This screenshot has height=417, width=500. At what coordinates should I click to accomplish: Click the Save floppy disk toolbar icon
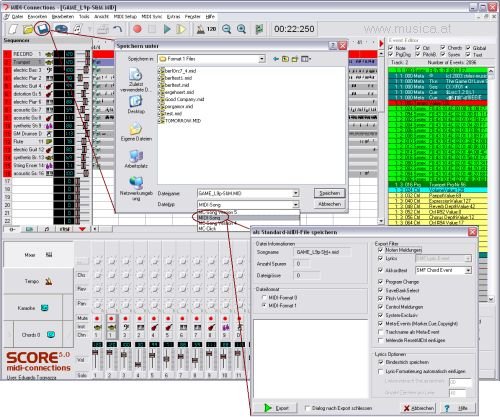pos(43,29)
